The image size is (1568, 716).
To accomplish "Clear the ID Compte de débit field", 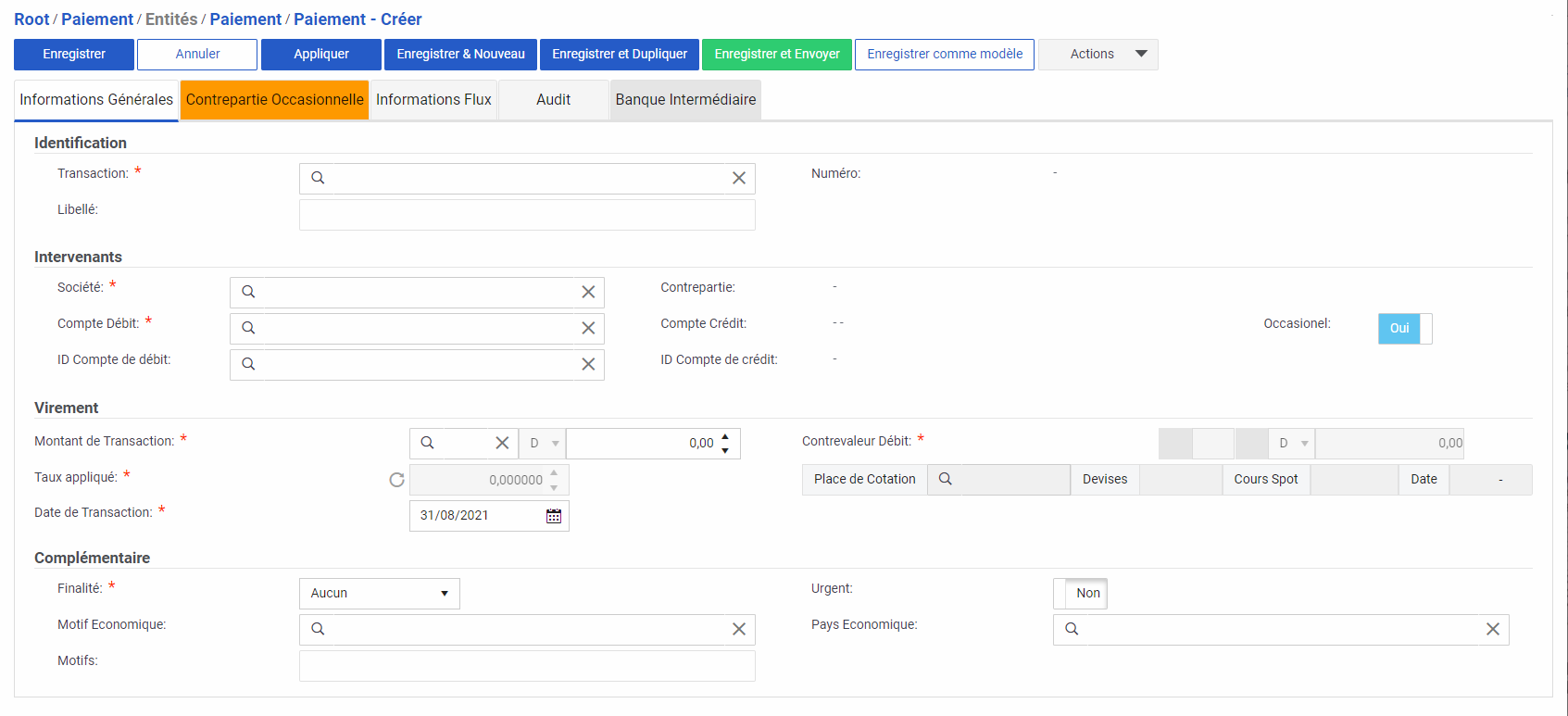I will point(588,364).
